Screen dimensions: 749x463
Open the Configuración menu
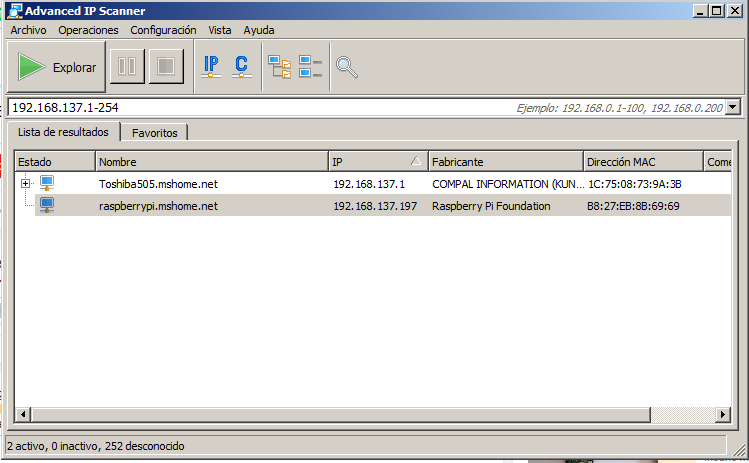coord(163,30)
